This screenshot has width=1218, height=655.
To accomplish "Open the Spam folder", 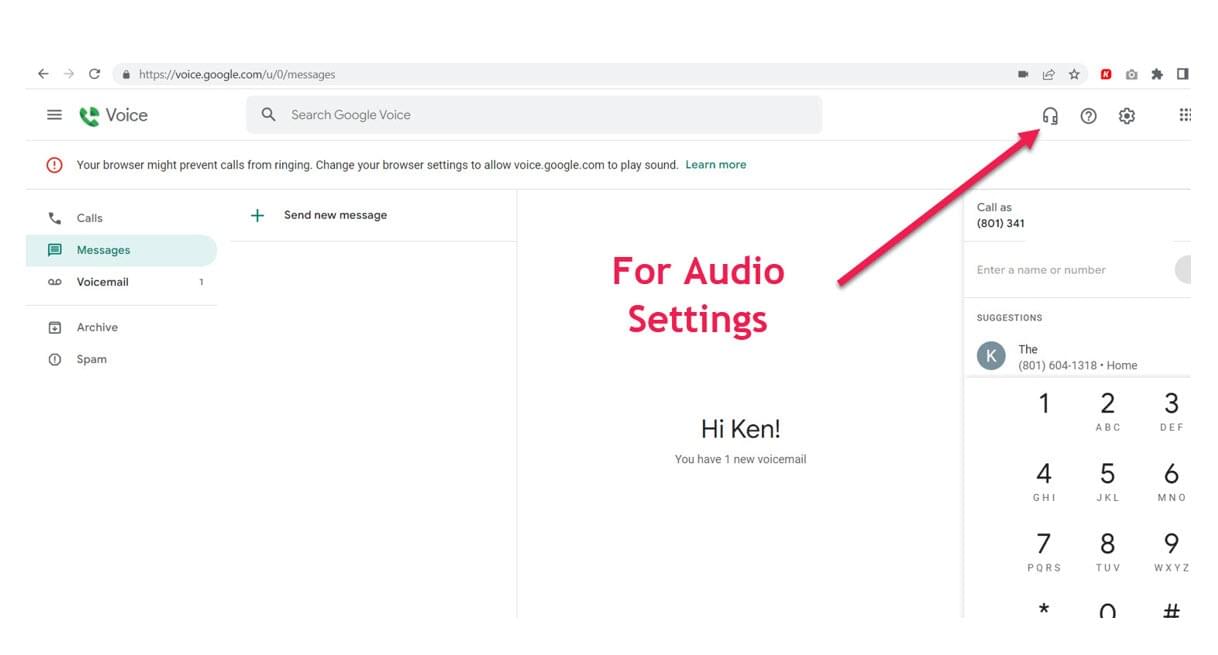I will pos(91,359).
